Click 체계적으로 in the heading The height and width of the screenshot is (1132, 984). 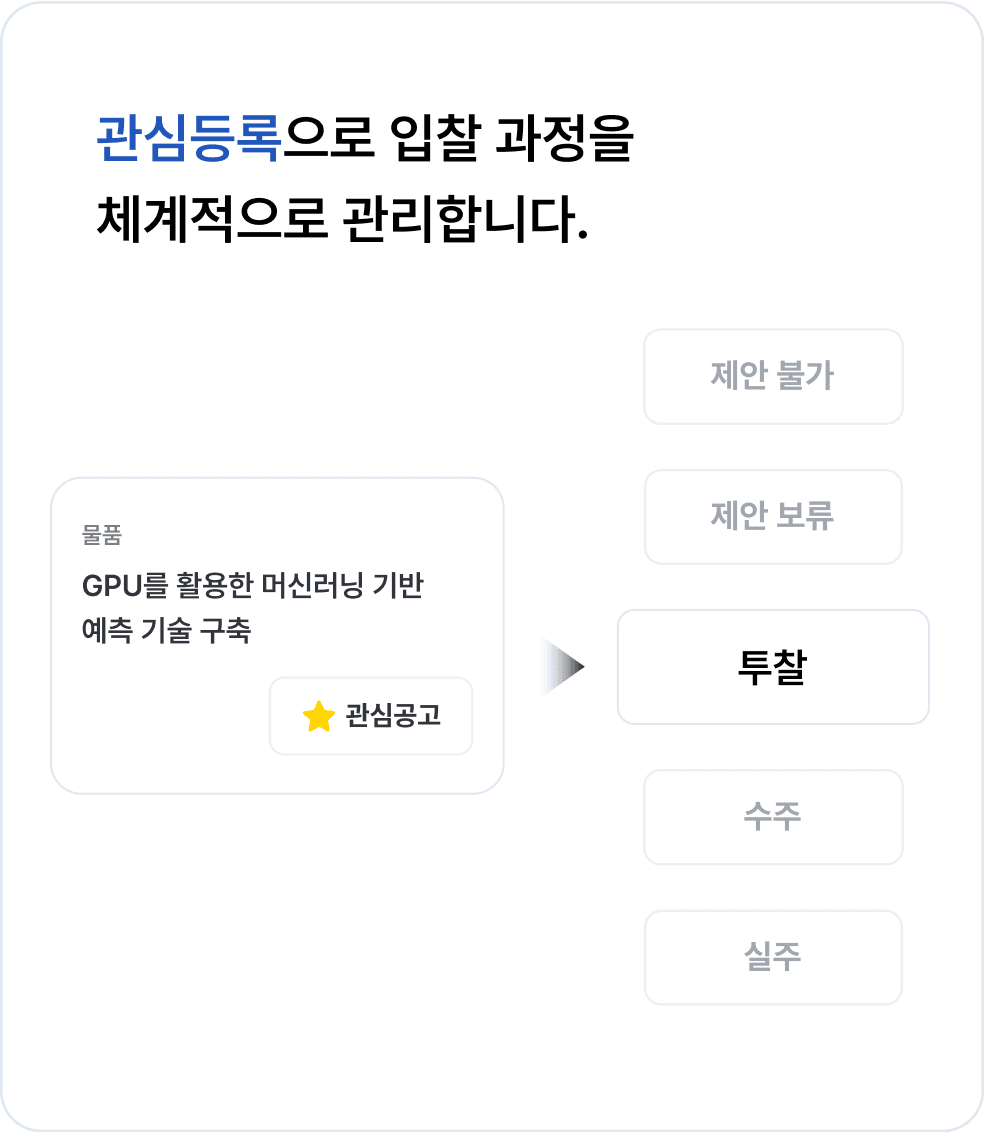(211, 217)
